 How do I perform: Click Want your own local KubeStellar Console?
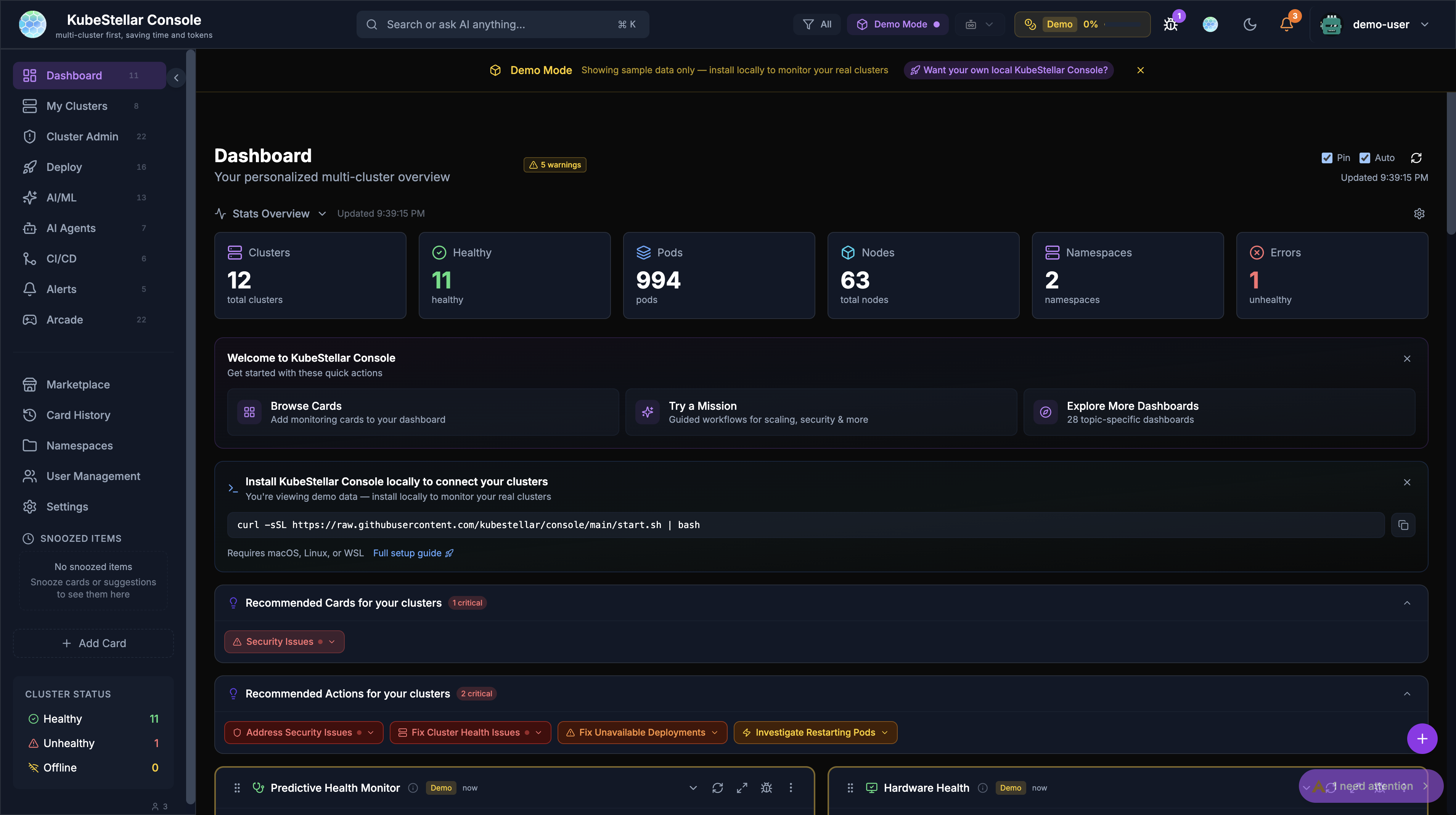(1008, 70)
